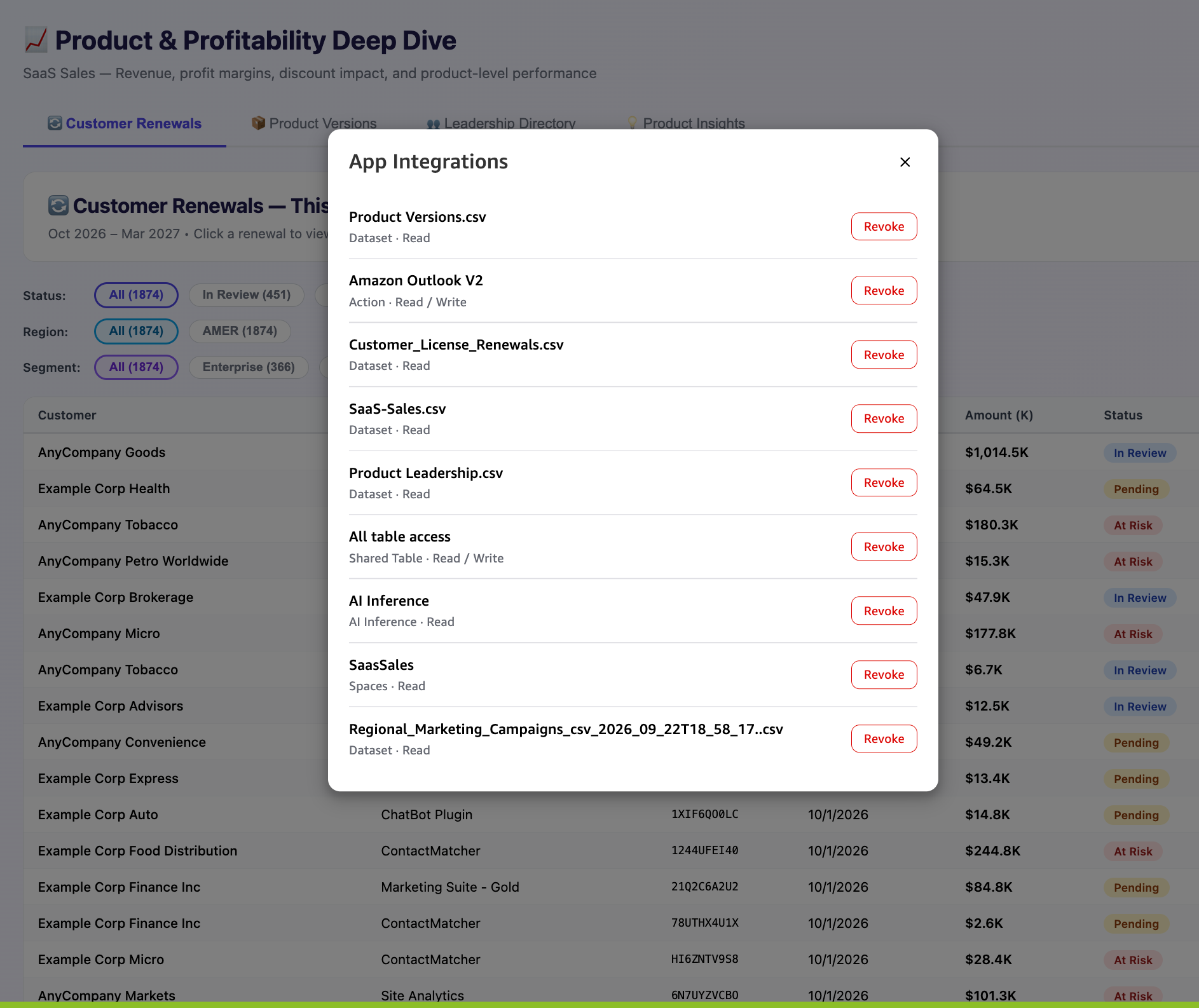Viewport: 1199px width, 1008px height.
Task: Click ChatBot Plugin product cell
Action: (x=427, y=815)
